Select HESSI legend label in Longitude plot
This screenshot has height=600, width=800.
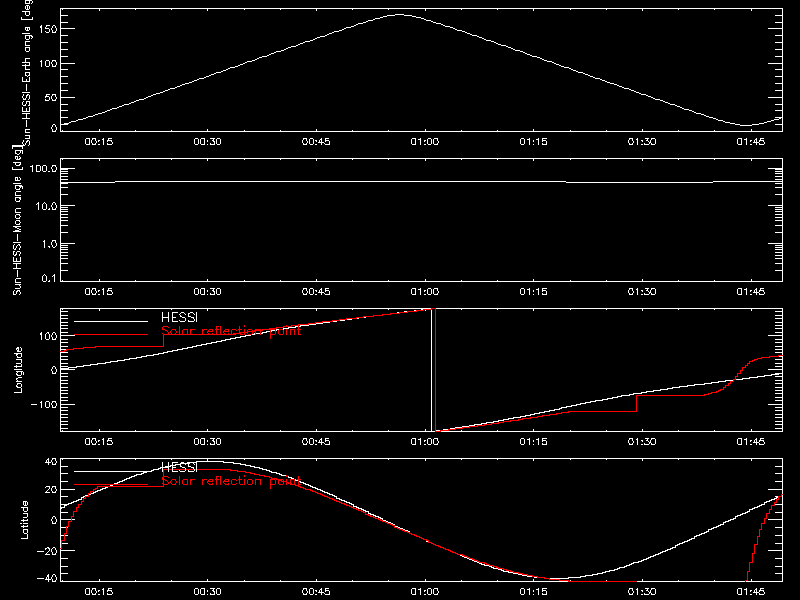coord(179,317)
